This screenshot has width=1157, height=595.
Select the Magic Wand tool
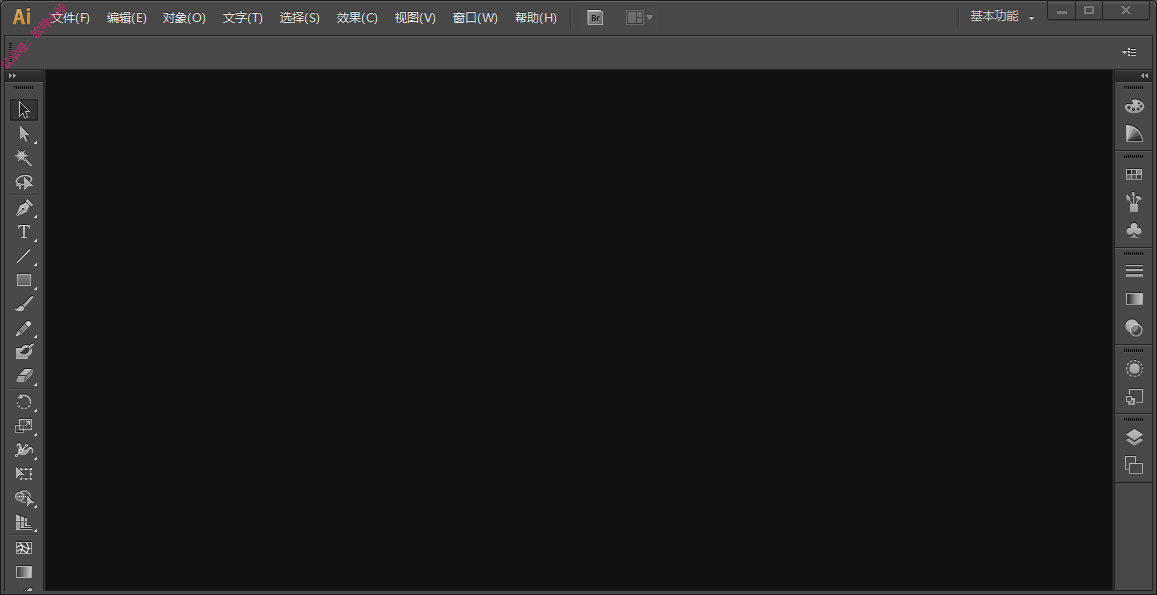[x=24, y=158]
